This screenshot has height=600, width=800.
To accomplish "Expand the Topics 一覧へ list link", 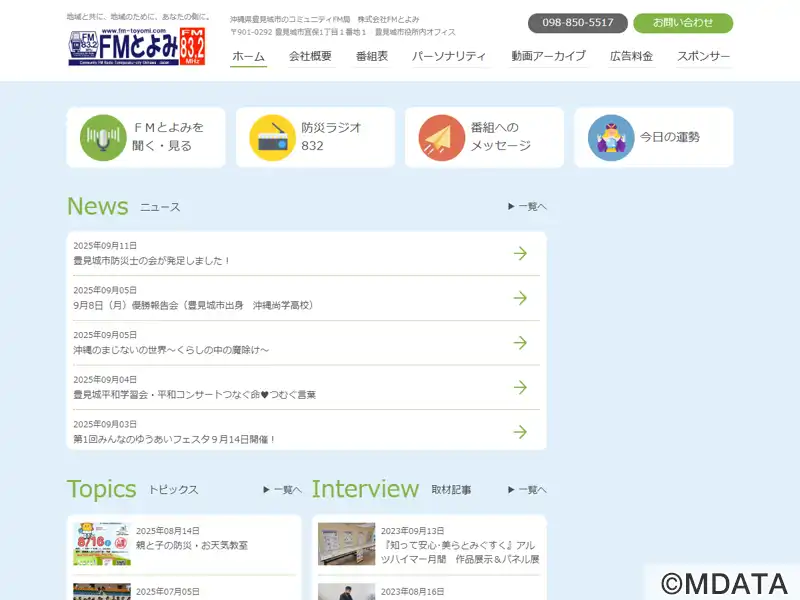I will tap(283, 490).
